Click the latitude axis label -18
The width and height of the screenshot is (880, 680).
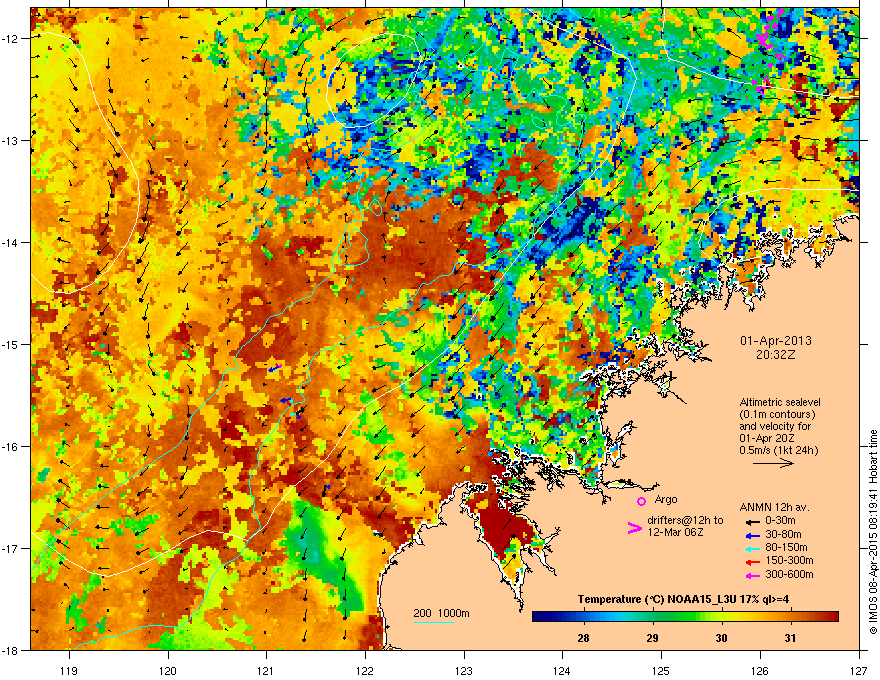click(x=11, y=650)
